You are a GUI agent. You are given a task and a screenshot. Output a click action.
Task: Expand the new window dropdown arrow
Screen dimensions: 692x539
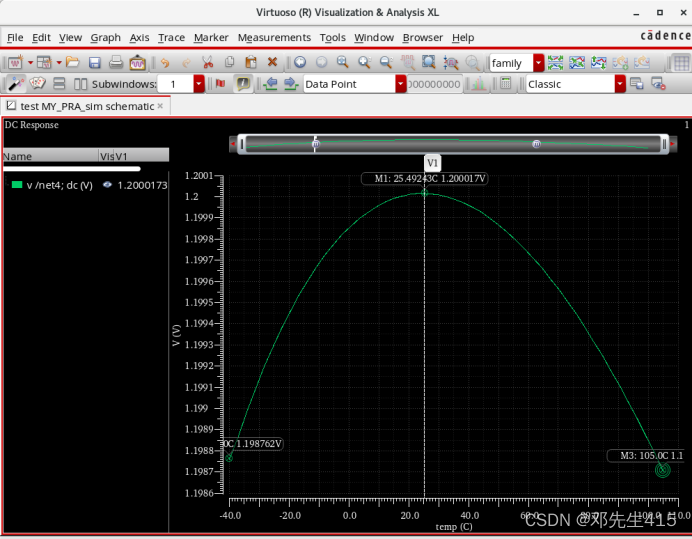(x=30, y=63)
